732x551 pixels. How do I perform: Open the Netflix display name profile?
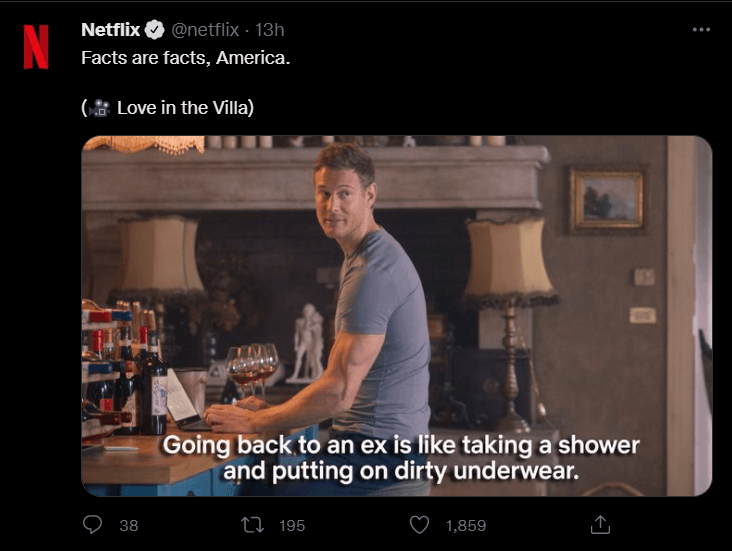111,30
